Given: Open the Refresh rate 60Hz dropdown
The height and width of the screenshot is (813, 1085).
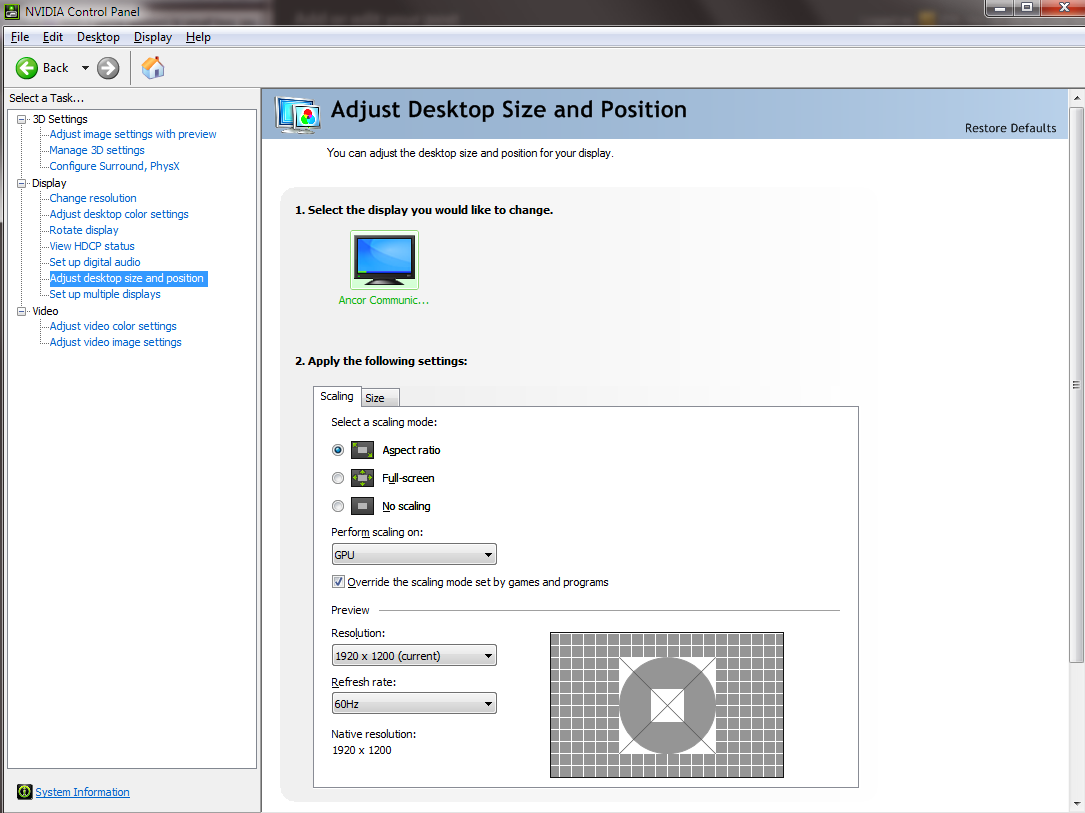Looking at the screenshot, I should click(x=414, y=704).
